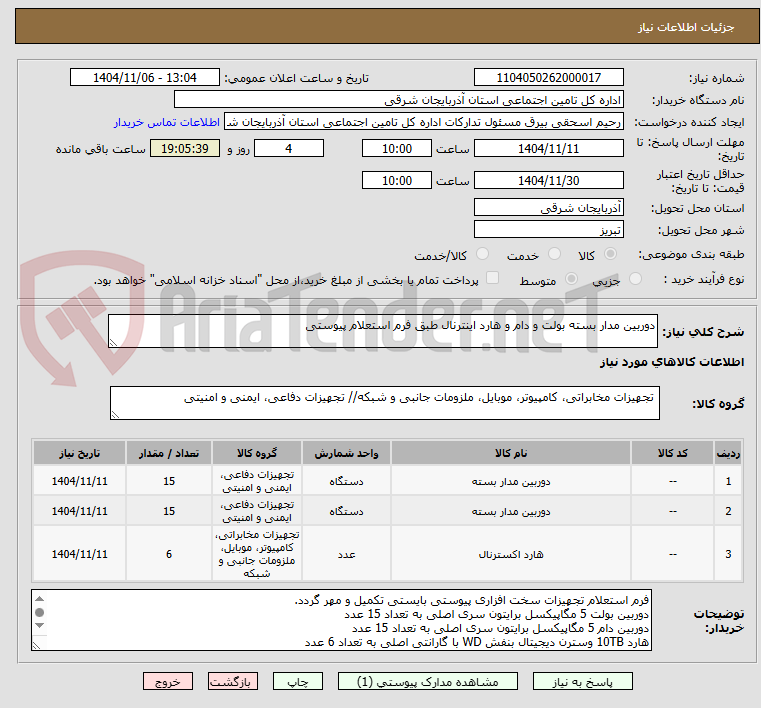Click the شماره نیاز field 110405026200017
This screenshot has width=761, height=708.
[x=548, y=78]
